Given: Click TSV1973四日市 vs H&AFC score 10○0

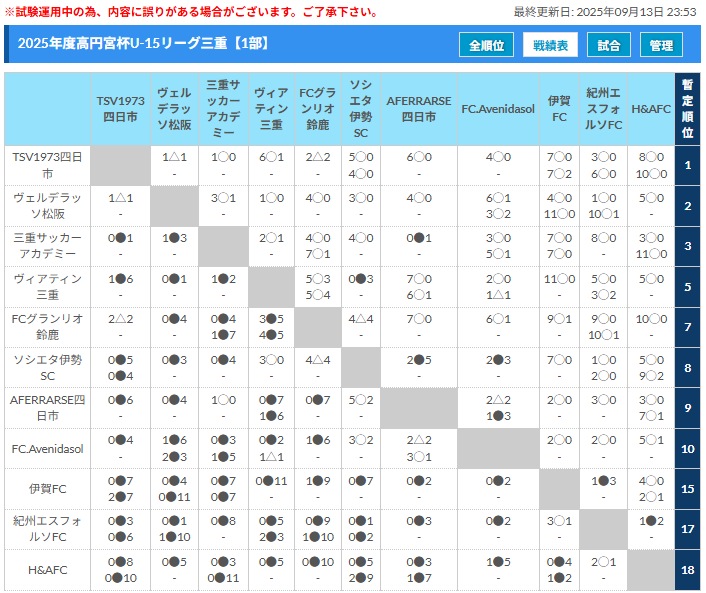Looking at the screenshot, I should tap(651, 174).
